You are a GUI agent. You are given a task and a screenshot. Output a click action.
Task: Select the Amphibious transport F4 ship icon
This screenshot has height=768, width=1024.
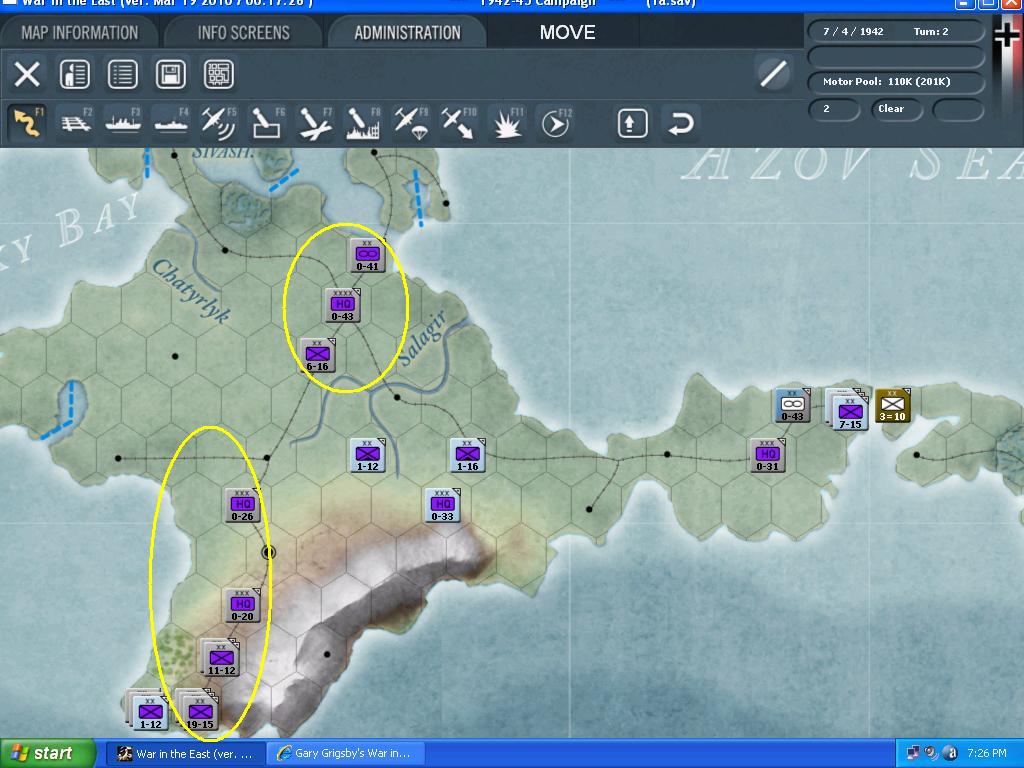click(171, 123)
